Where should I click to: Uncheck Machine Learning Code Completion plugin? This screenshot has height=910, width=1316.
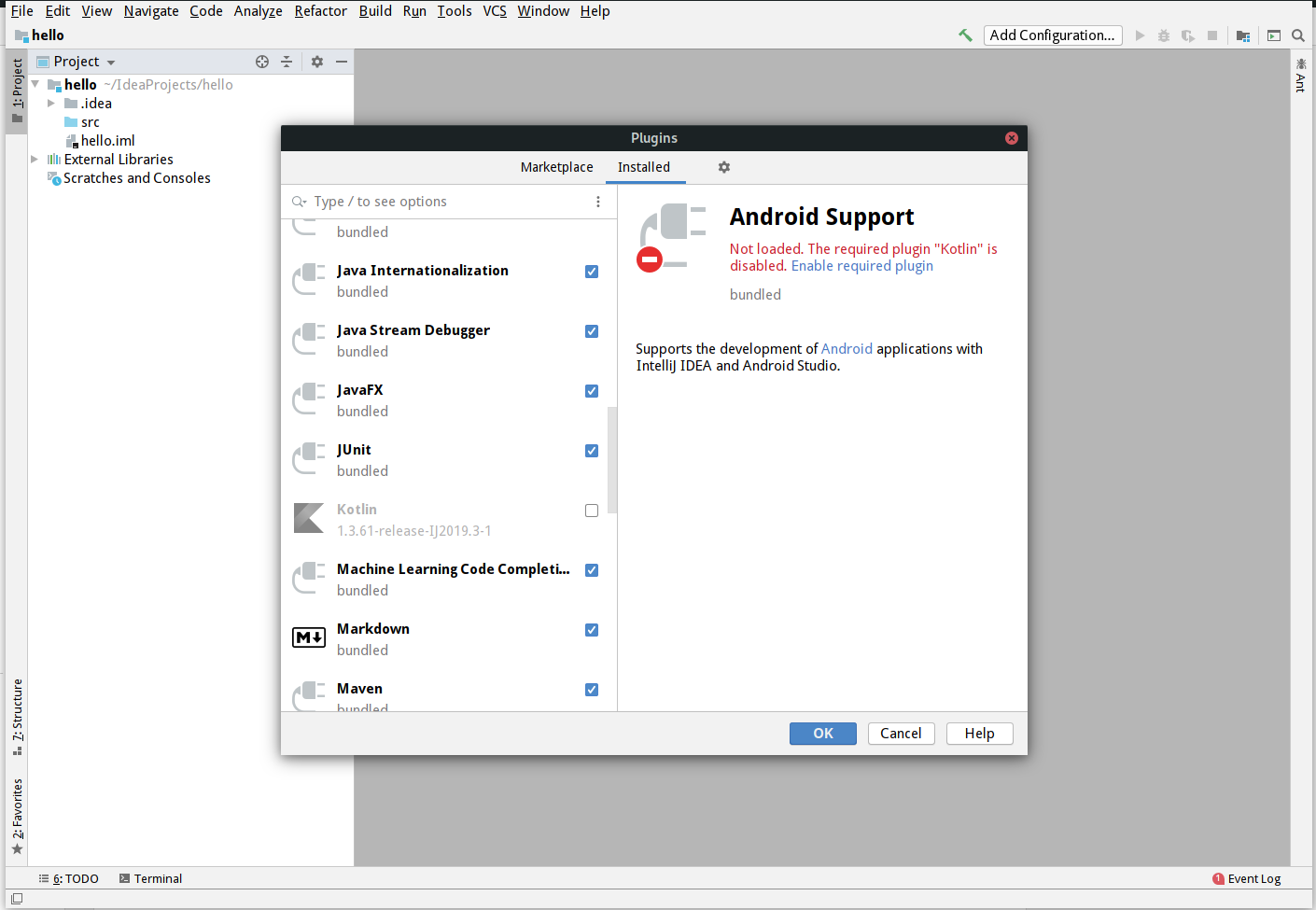tap(592, 570)
